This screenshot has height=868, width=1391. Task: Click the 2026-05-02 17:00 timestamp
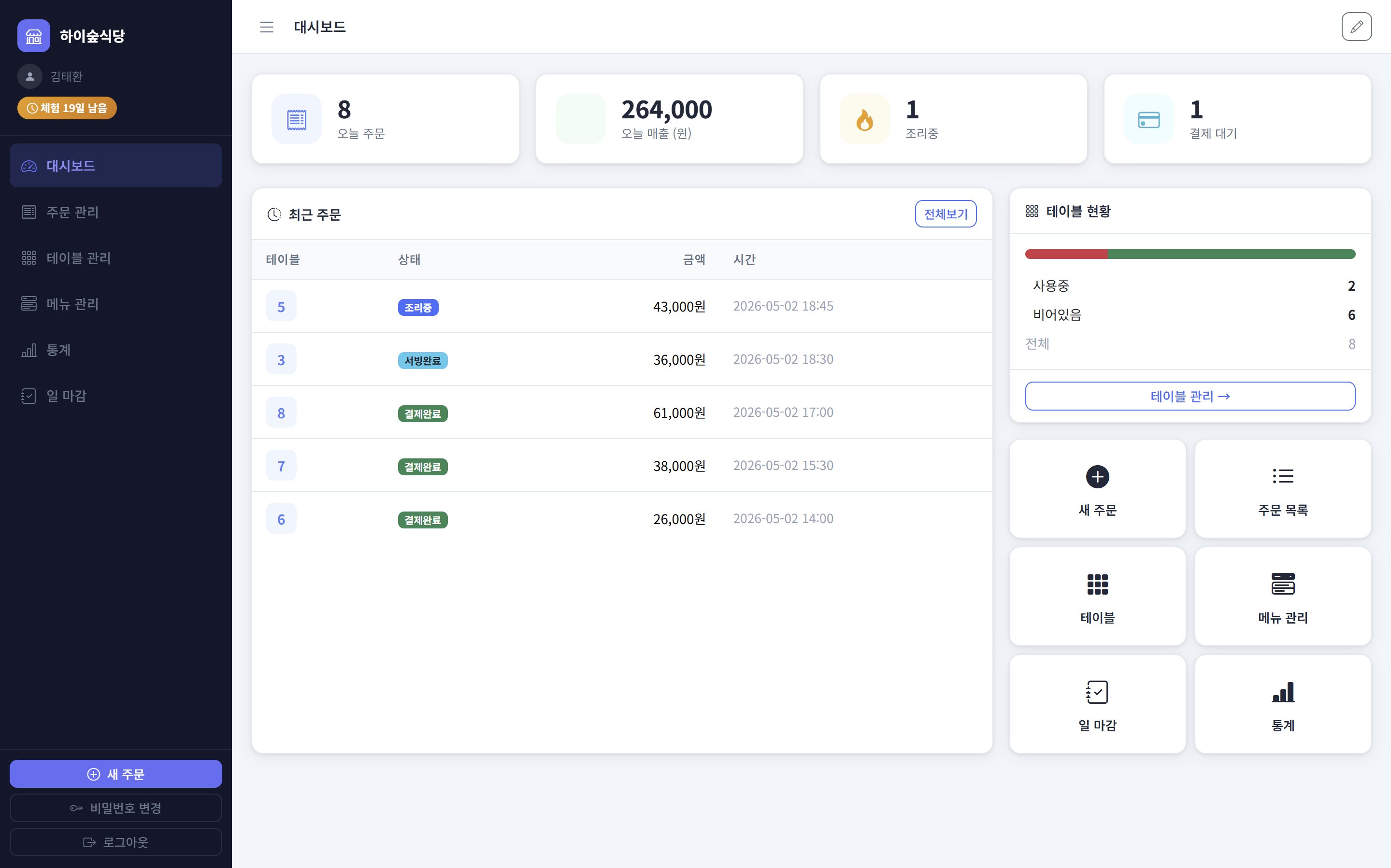pos(783,412)
